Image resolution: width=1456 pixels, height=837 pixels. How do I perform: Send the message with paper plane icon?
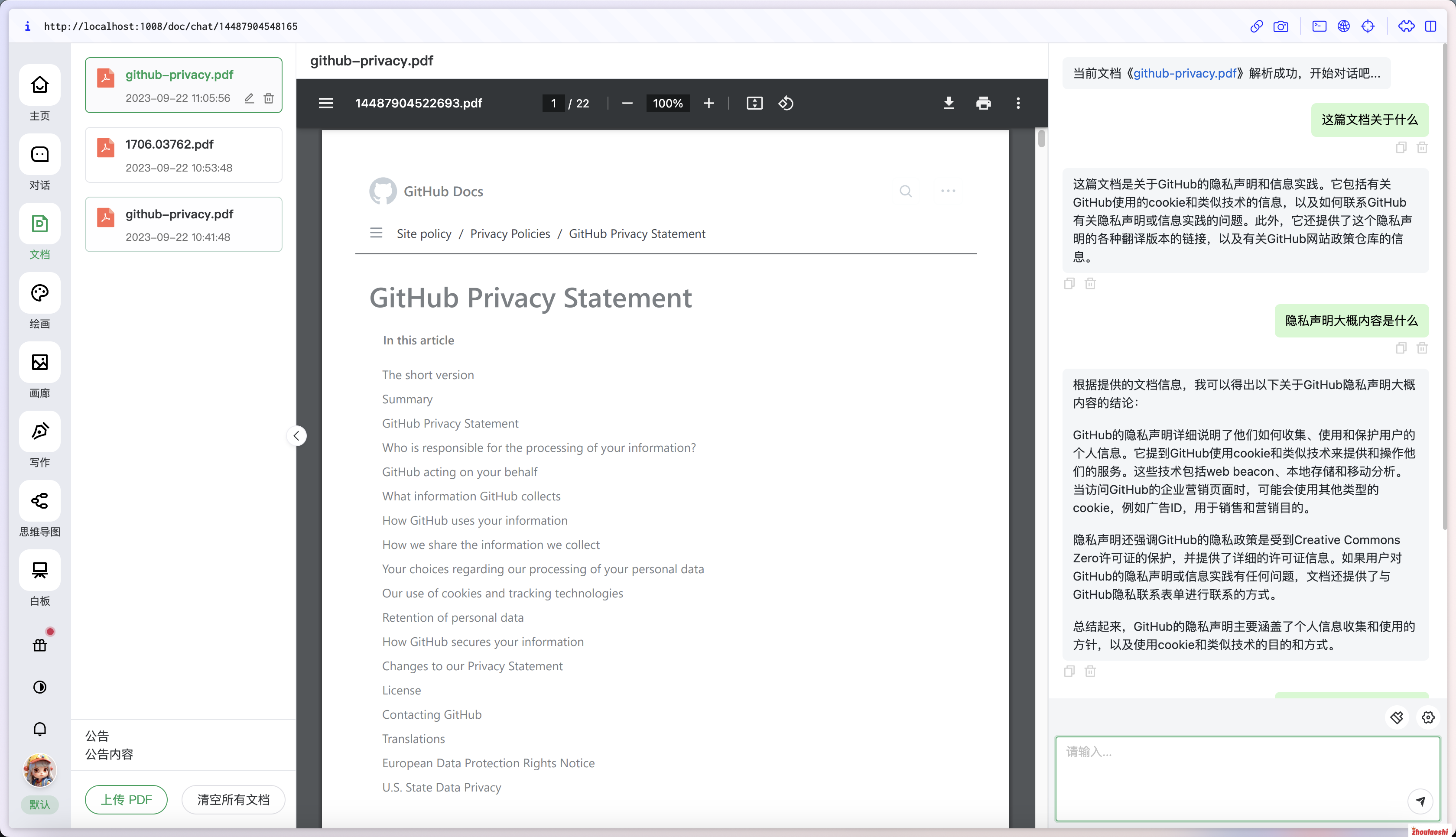(x=1420, y=801)
